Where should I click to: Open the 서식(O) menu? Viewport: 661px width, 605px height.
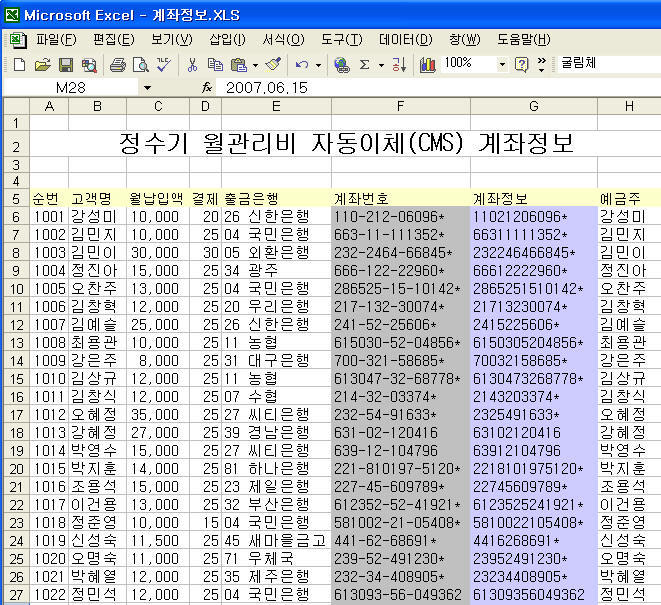(x=283, y=40)
